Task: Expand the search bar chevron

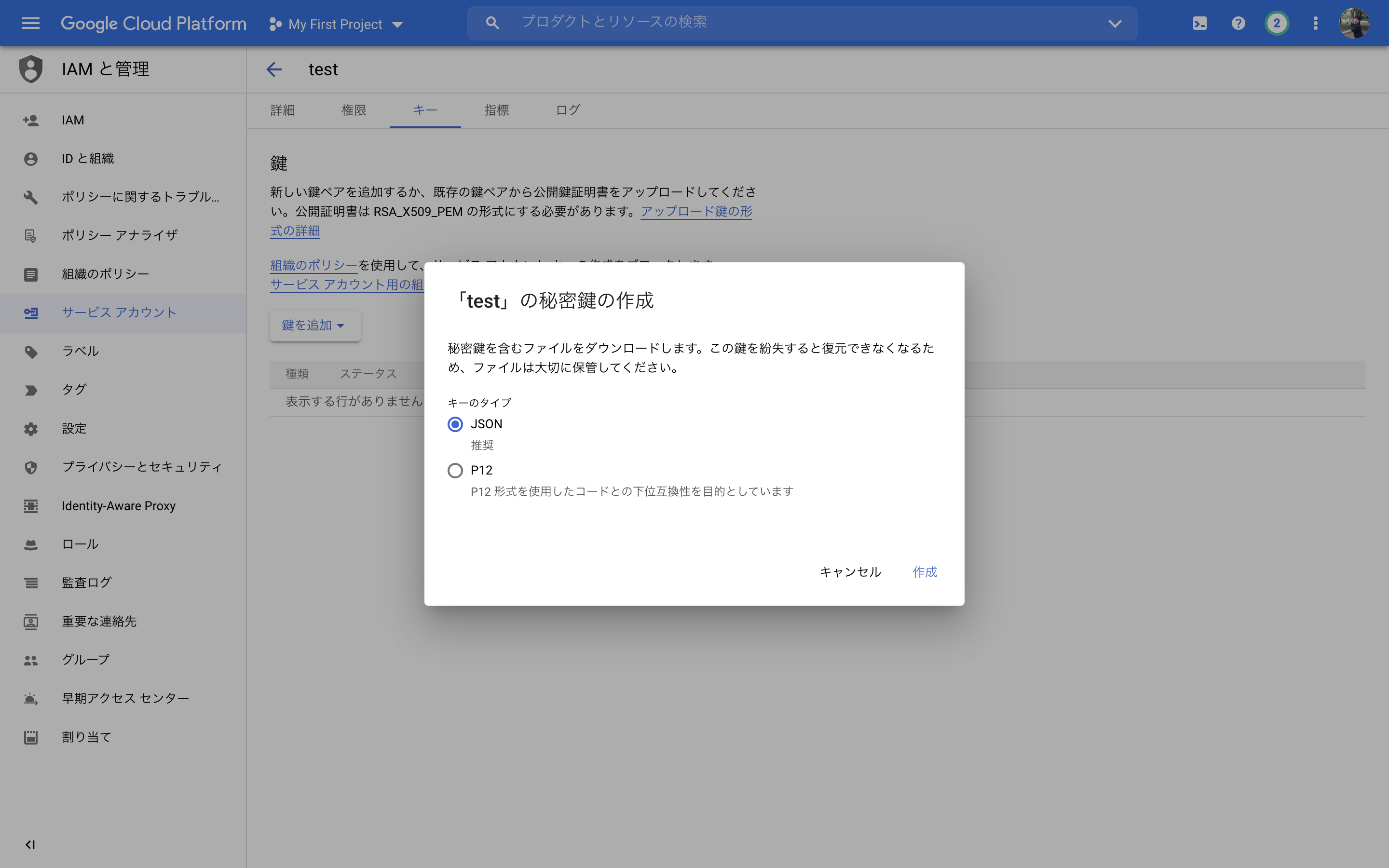Action: click(1114, 23)
